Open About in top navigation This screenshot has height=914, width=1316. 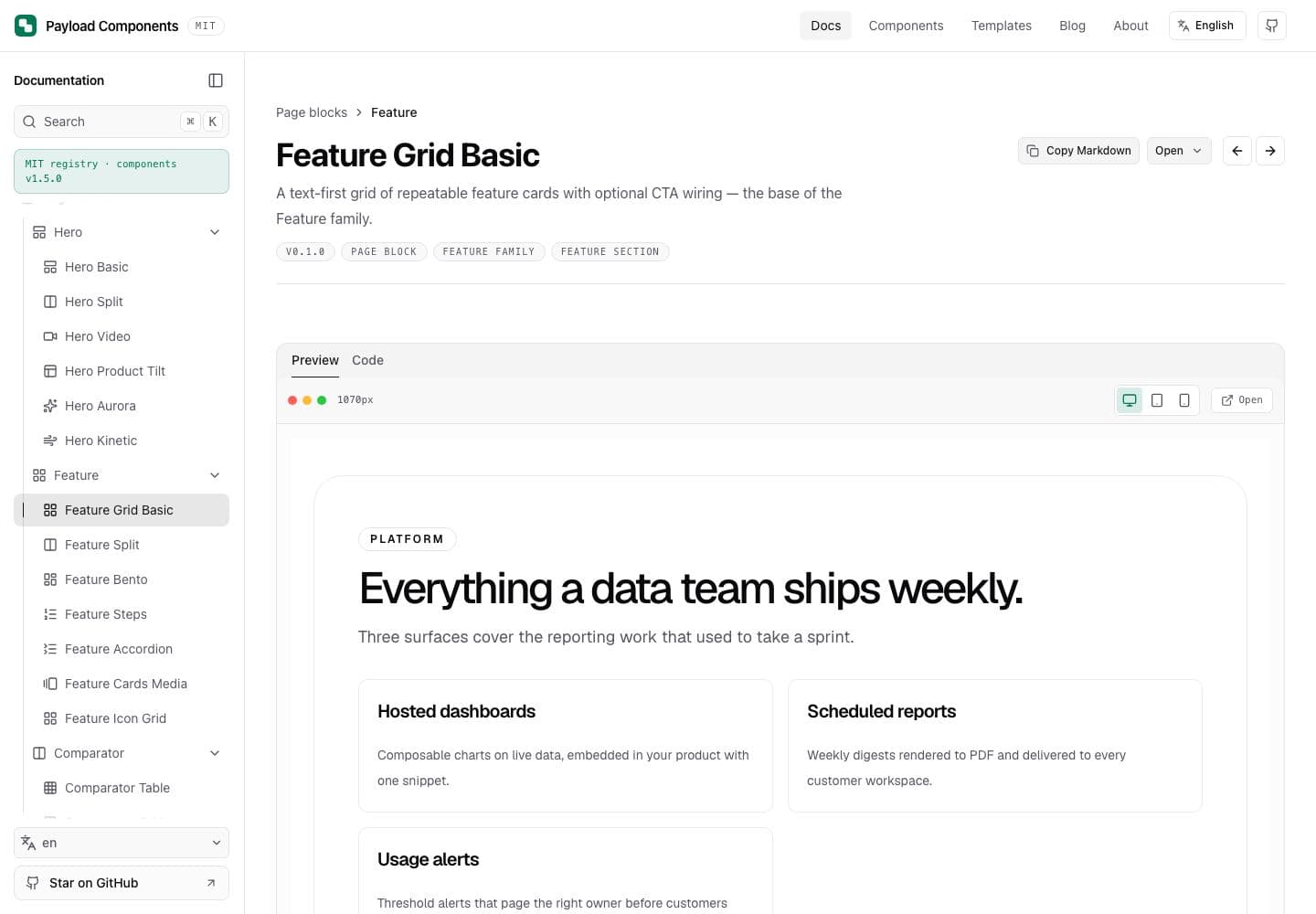tap(1130, 26)
